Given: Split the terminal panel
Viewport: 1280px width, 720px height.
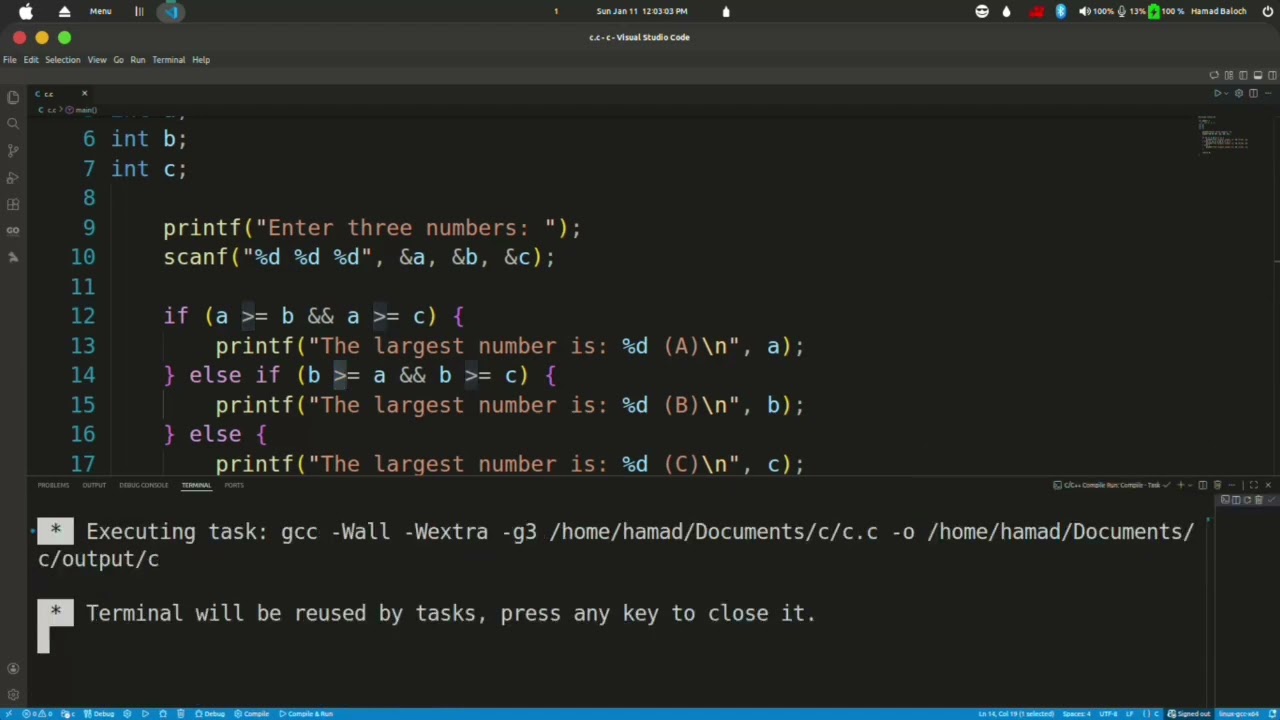Looking at the screenshot, I should pyautogui.click(x=1203, y=485).
